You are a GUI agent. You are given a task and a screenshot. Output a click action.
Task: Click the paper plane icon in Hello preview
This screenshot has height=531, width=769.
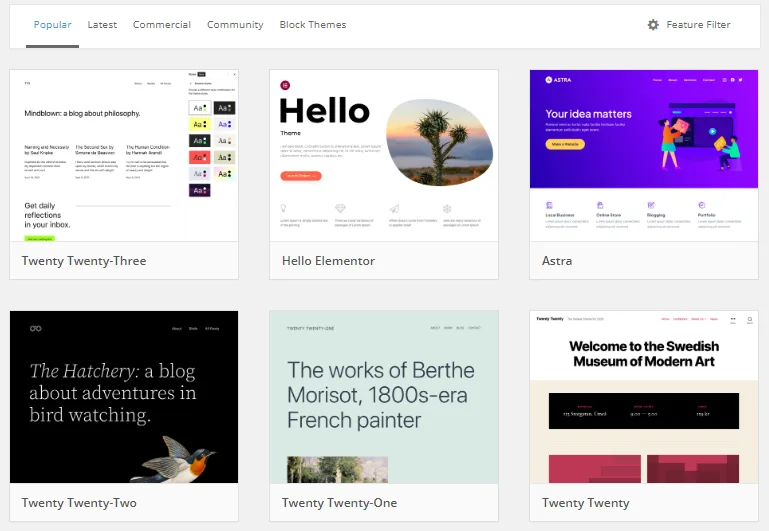tap(394, 209)
